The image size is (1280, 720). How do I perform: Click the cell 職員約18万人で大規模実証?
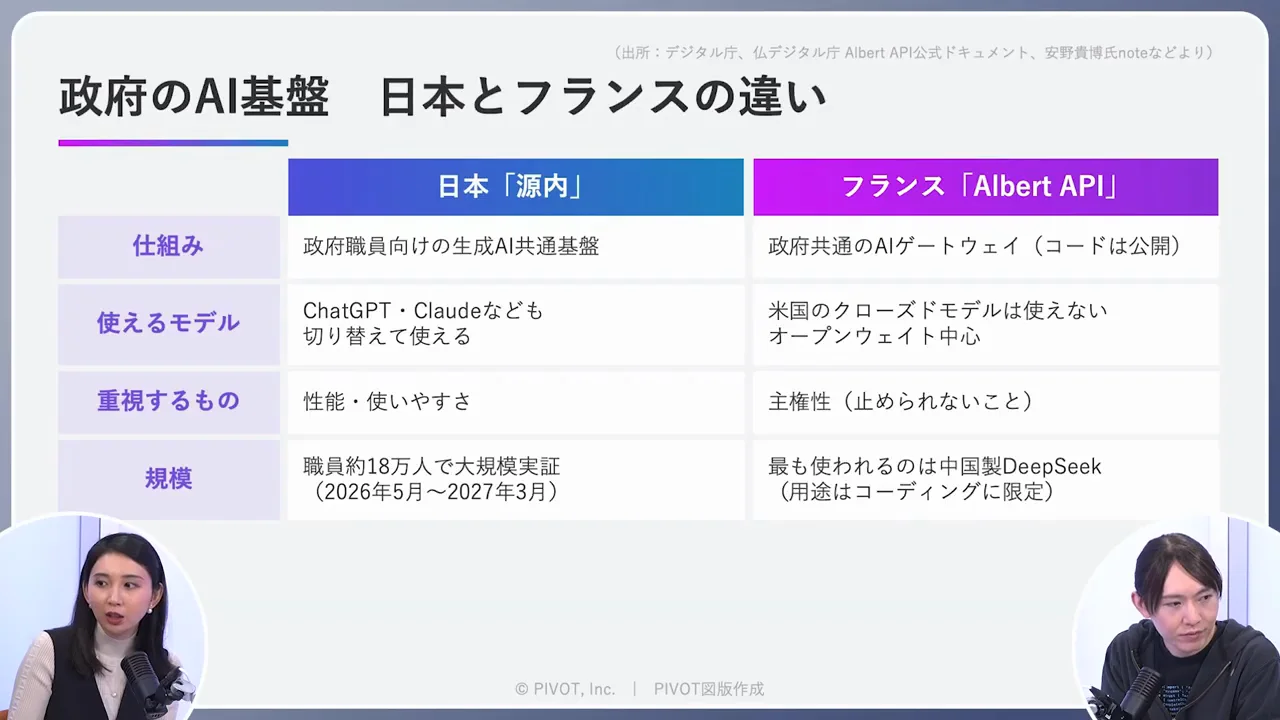click(516, 479)
